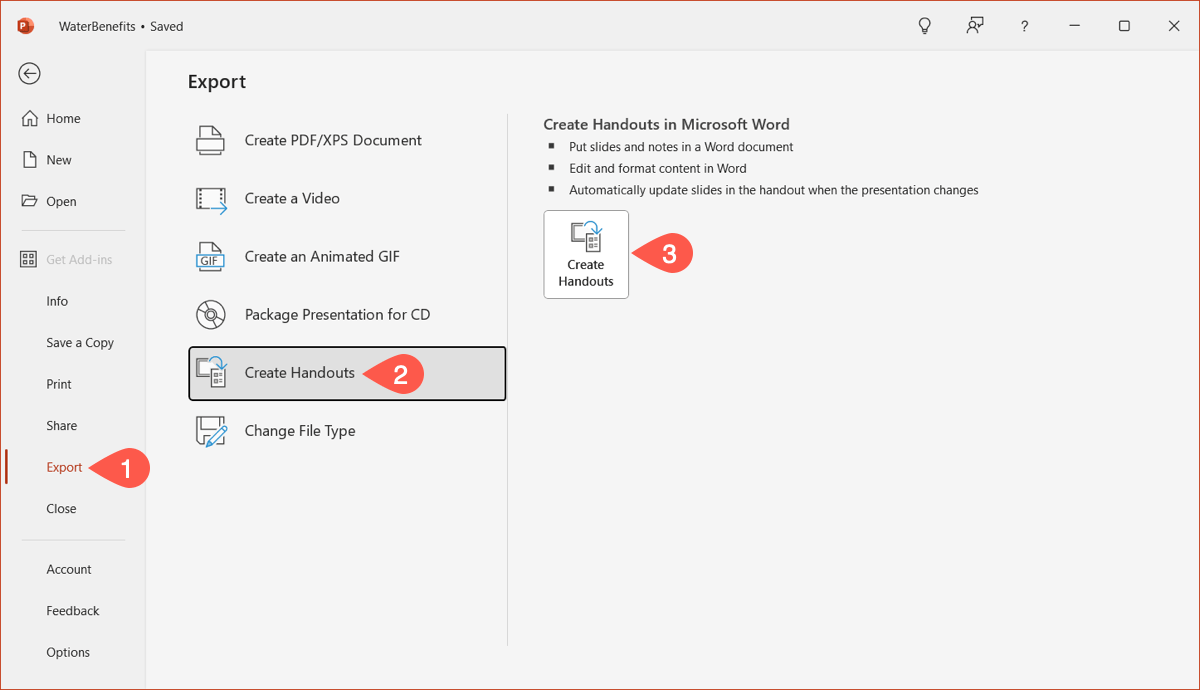Screen dimensions: 1200x690
Task: Click the Create Handouts in Microsoft Word heading
Action: tap(666, 125)
